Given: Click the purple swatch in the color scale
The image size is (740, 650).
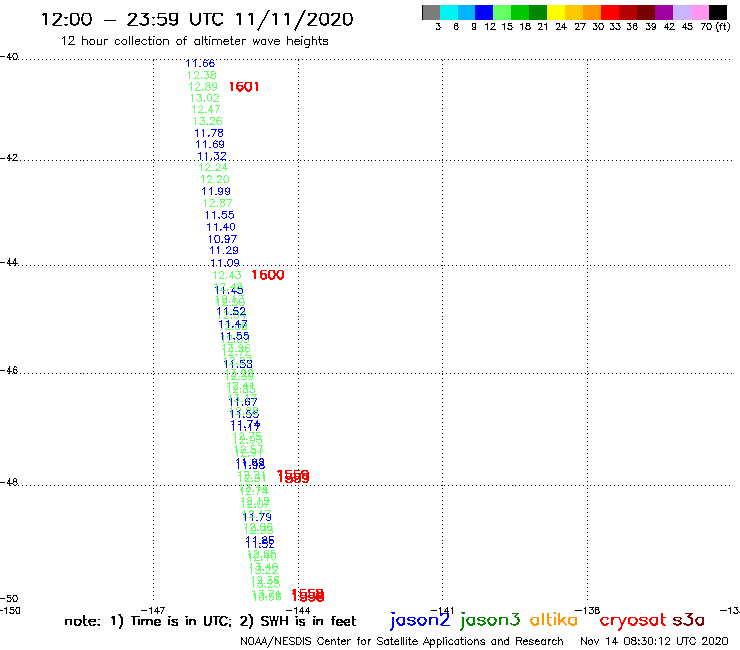Looking at the screenshot, I should [x=664, y=12].
